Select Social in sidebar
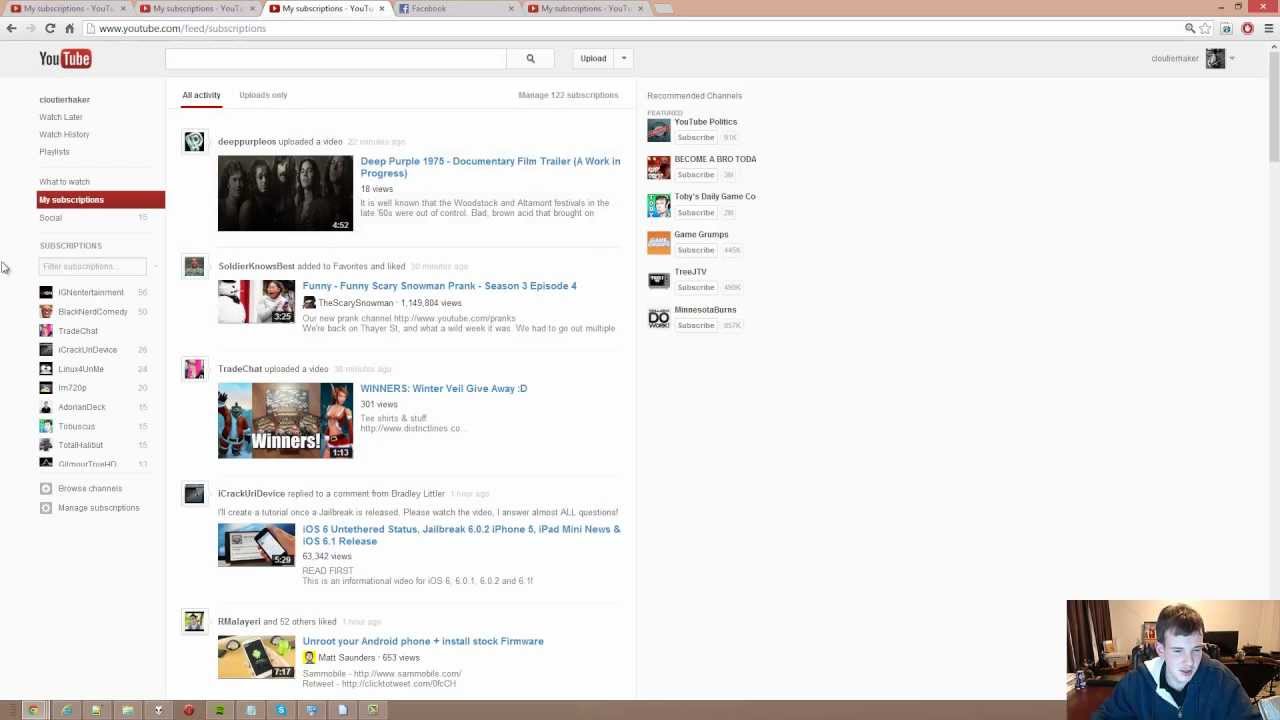 pyautogui.click(x=50, y=218)
